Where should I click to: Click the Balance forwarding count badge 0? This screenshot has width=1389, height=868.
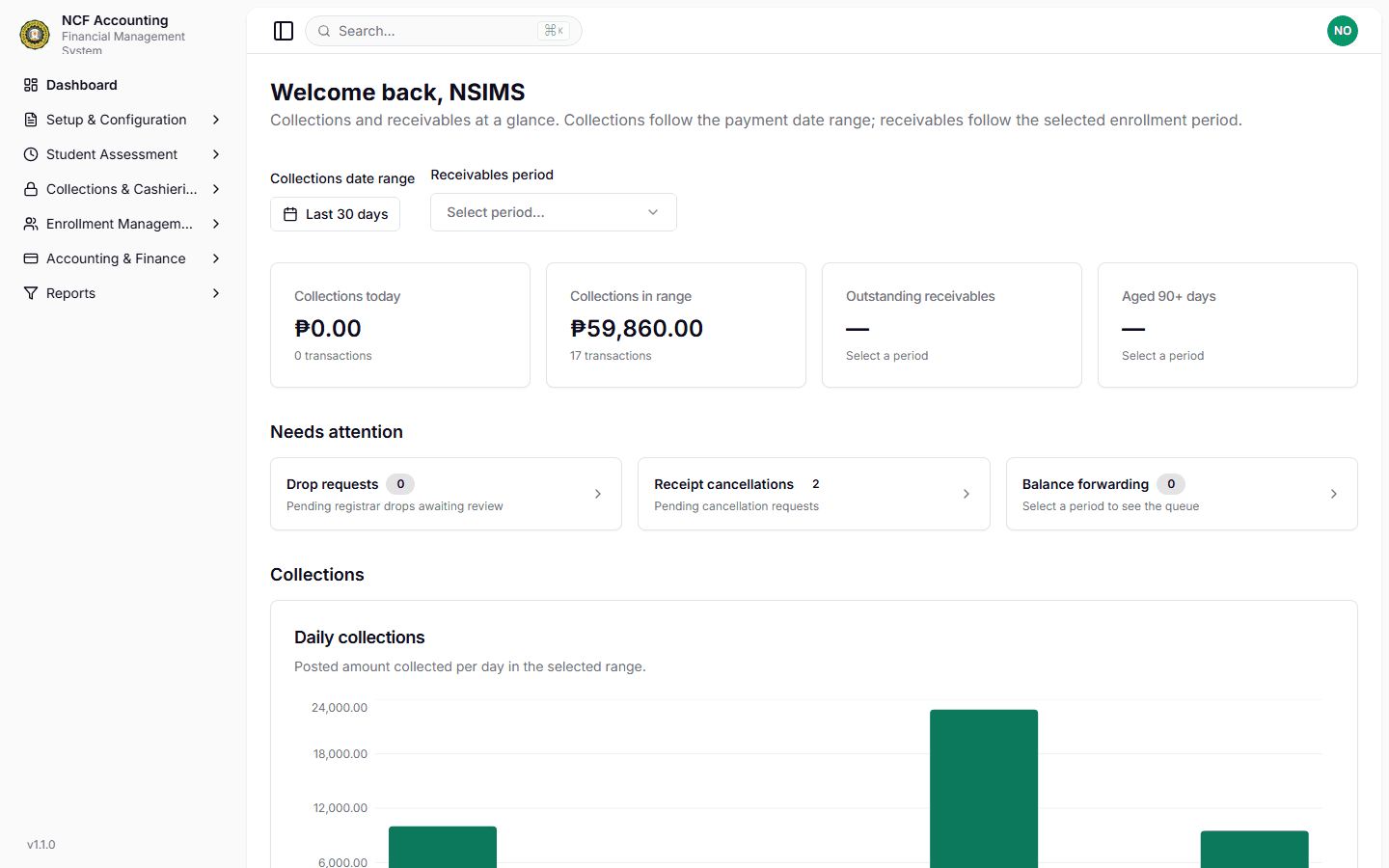tap(1171, 484)
